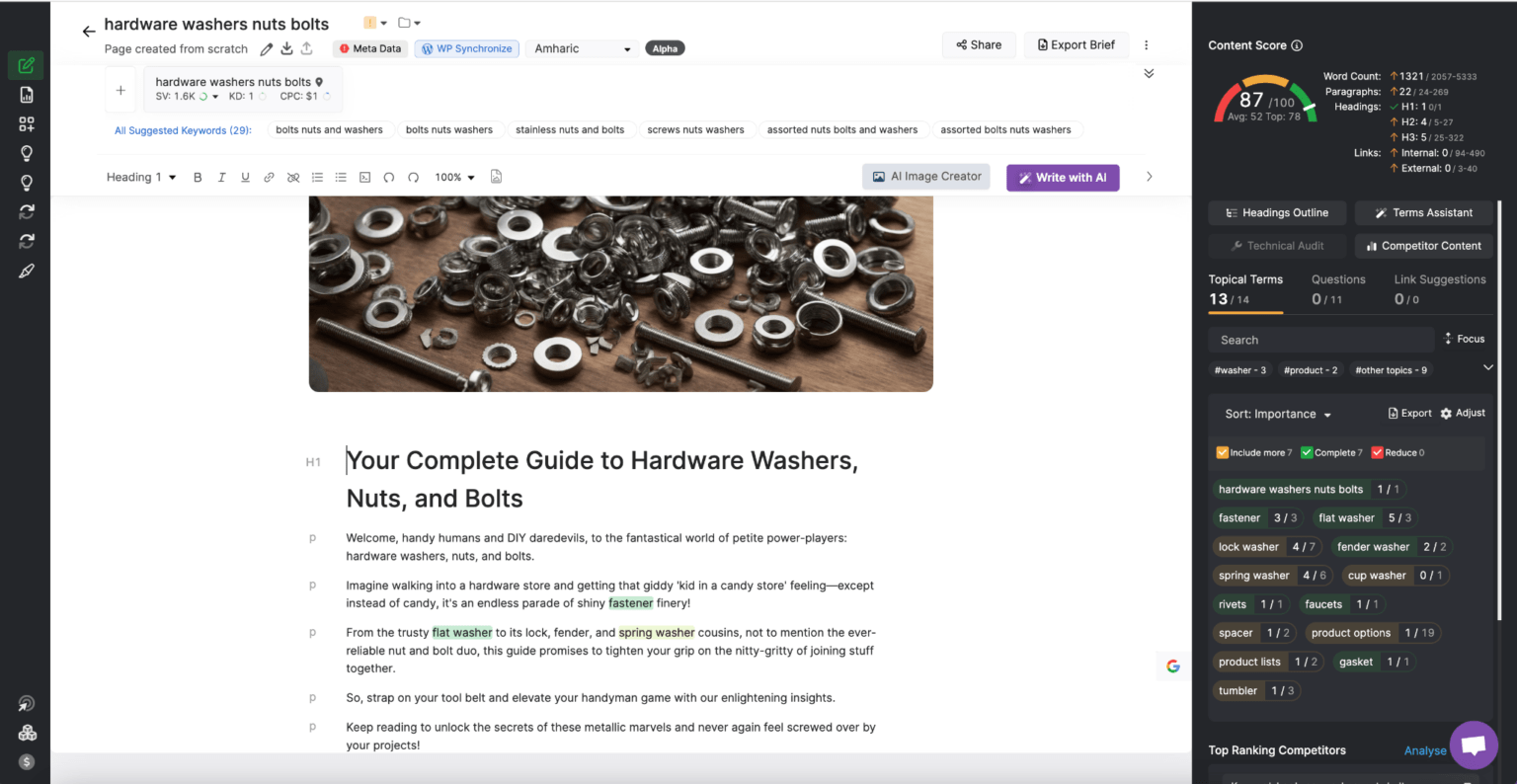Open the Headings Outline panel
Viewport: 1517px width, 784px height.
coord(1277,212)
